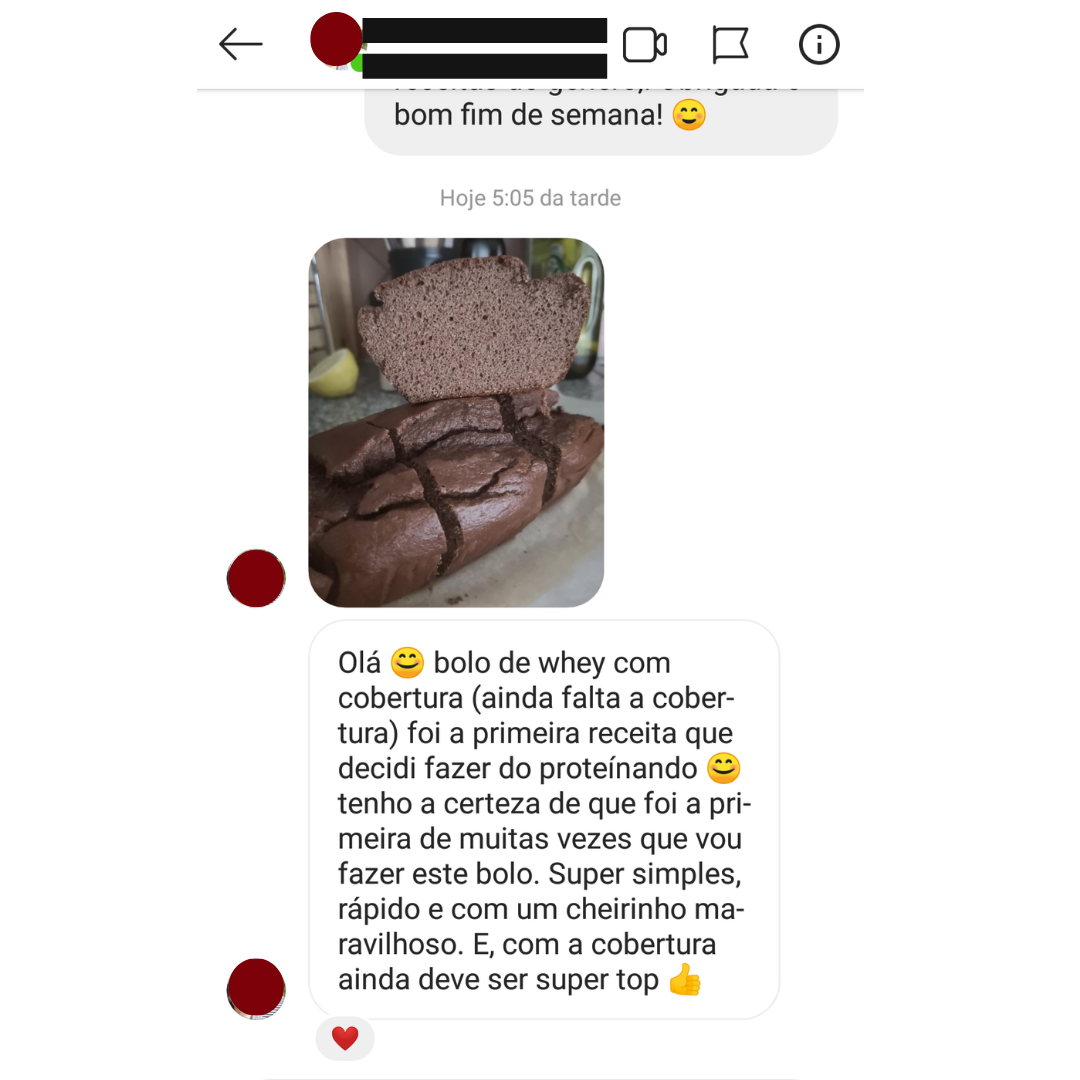The width and height of the screenshot is (1080, 1080).
Task: Open the profile picture in the chat header
Action: pos(336,39)
